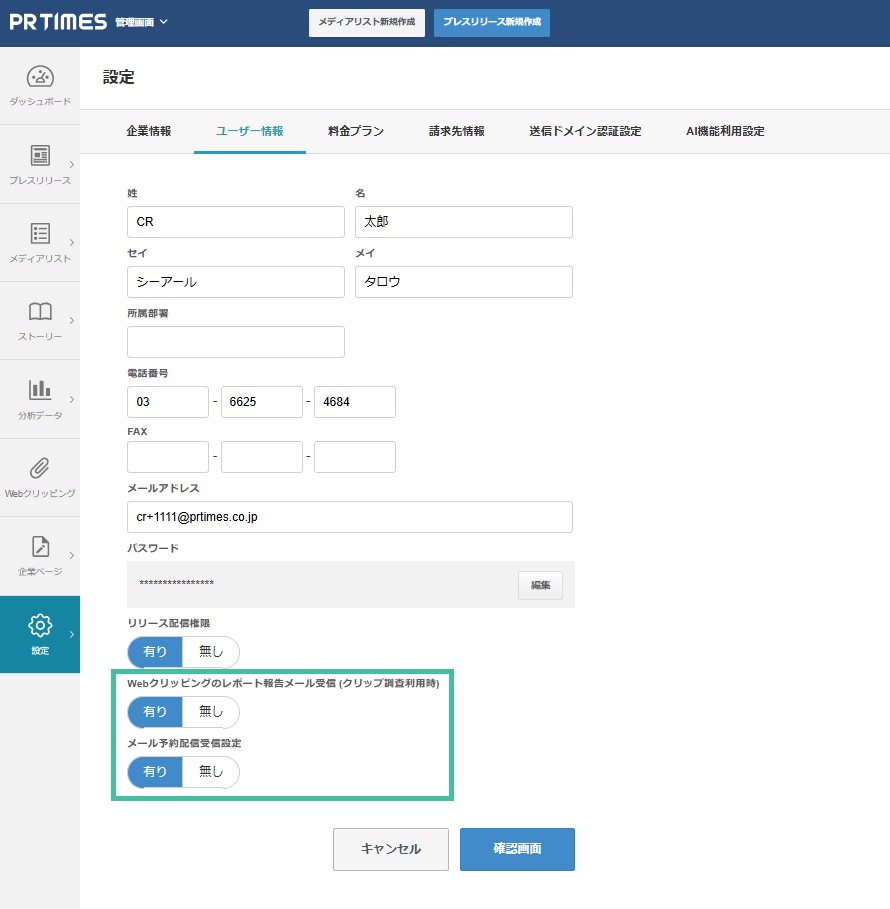This screenshot has height=909, width=890.
Task: Click the Web Clipping paperclip icon
Action: tap(40, 468)
